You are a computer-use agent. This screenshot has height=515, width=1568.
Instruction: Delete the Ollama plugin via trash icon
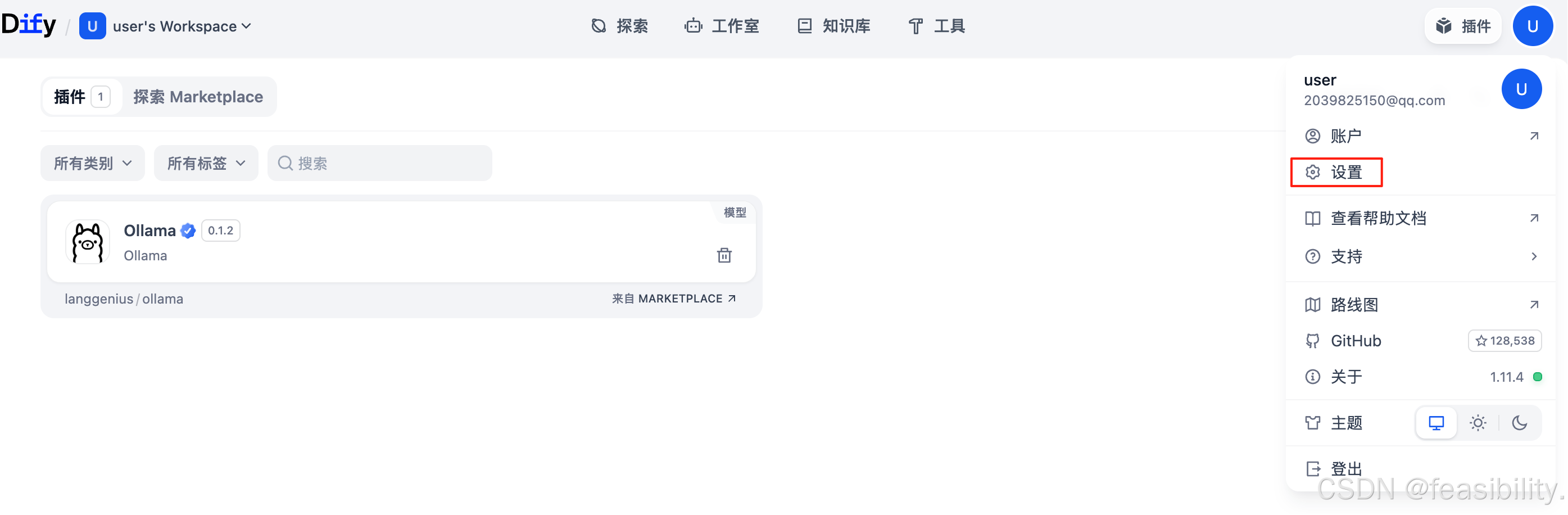724,255
